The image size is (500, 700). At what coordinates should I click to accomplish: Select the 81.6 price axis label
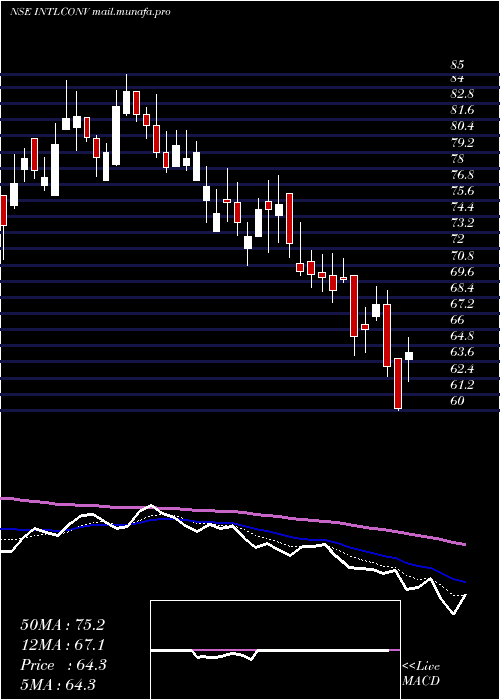[462, 110]
